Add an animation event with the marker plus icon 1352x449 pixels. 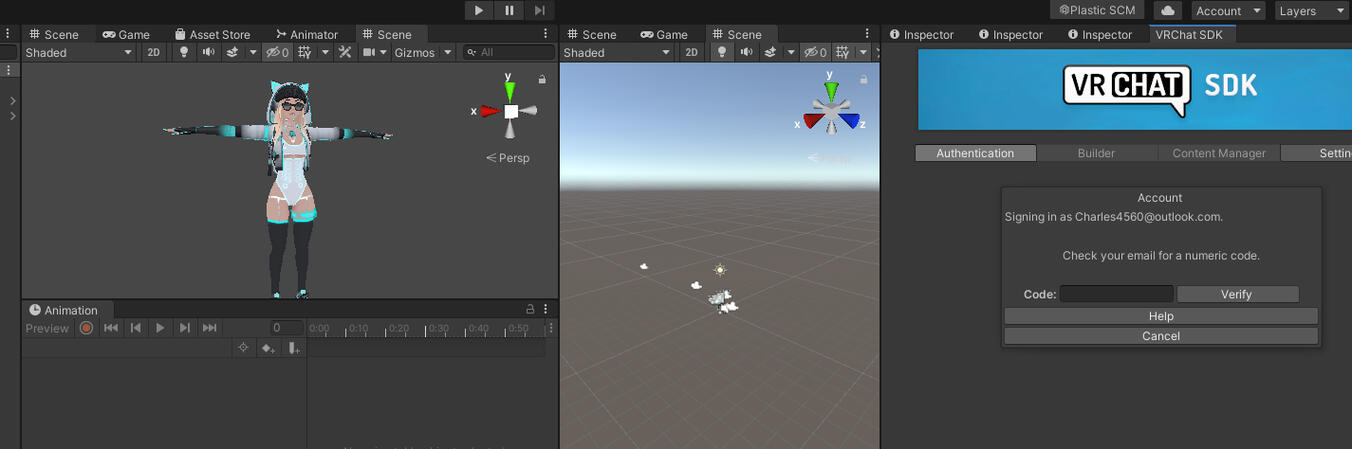point(293,348)
